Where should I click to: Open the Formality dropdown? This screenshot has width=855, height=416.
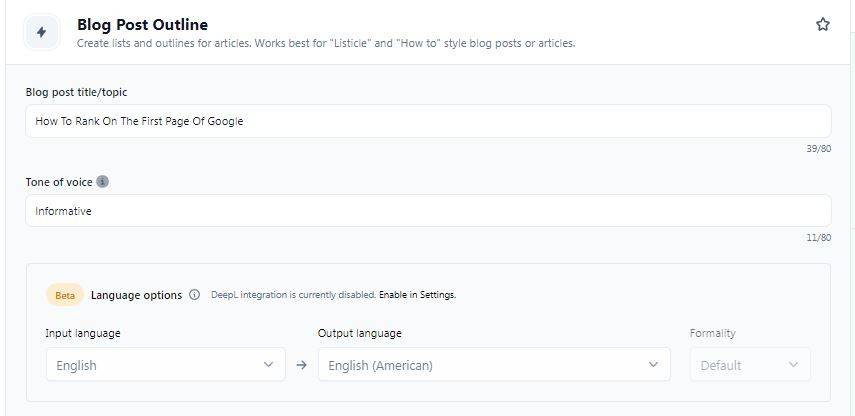point(750,365)
